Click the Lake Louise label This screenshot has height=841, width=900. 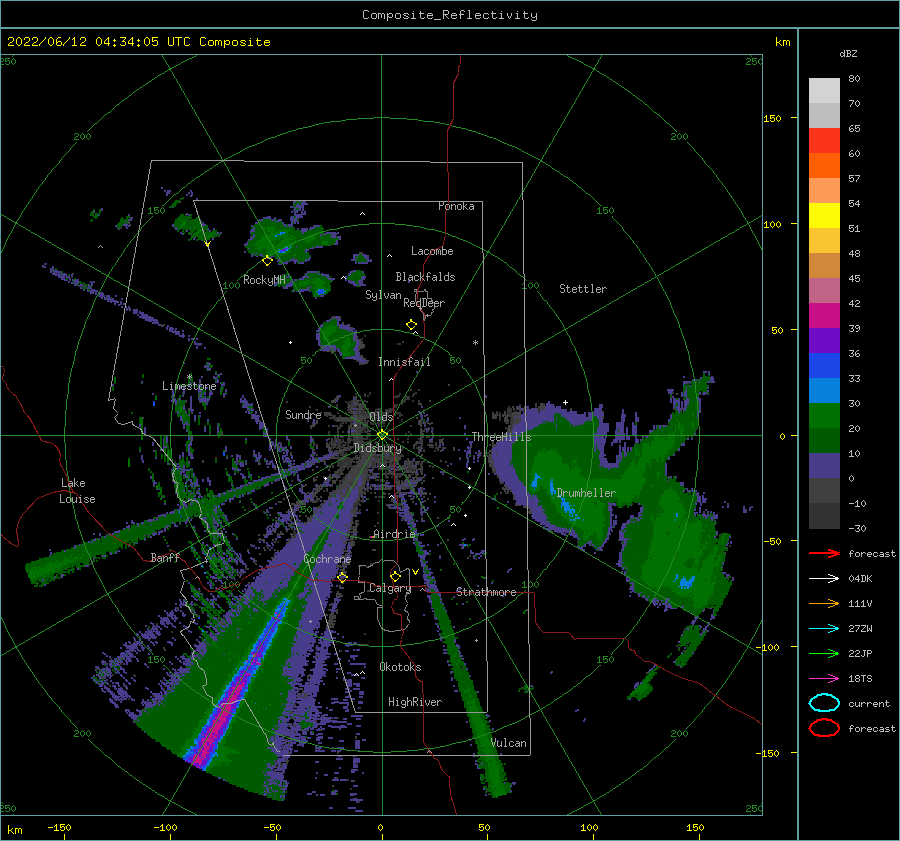(77, 491)
